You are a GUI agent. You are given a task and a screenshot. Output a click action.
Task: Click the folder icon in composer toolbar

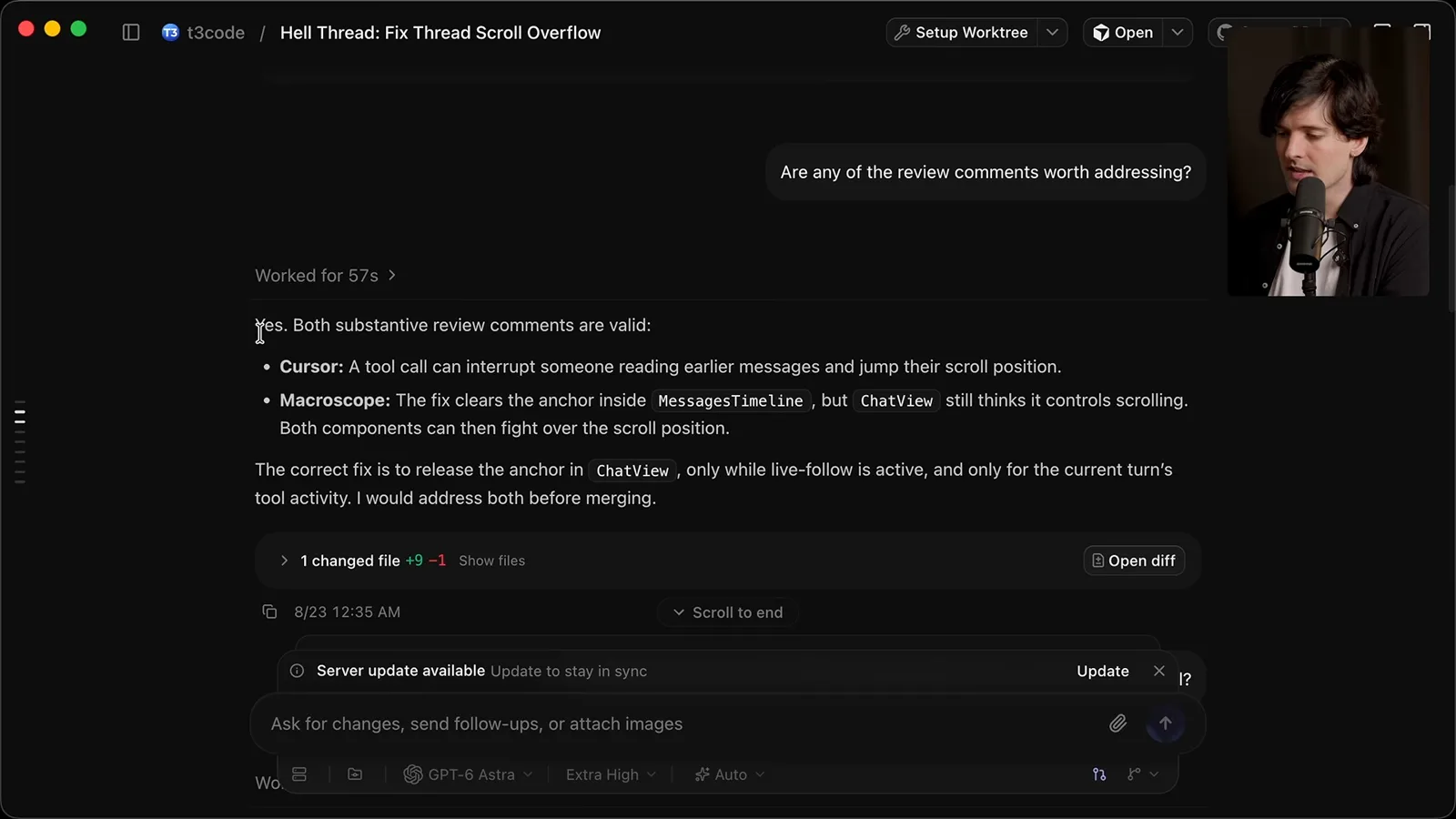click(355, 774)
